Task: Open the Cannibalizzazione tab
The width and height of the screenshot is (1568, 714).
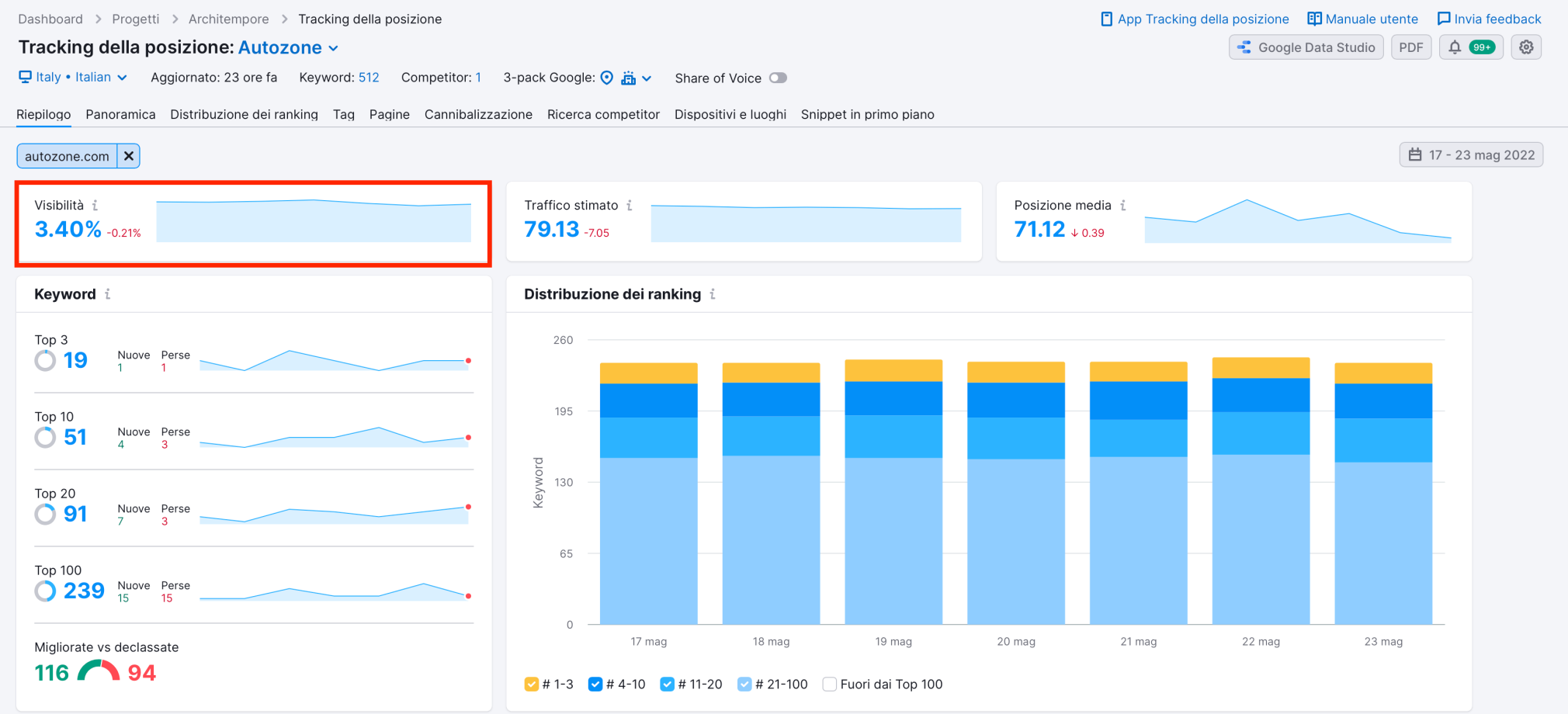Action: 478,114
